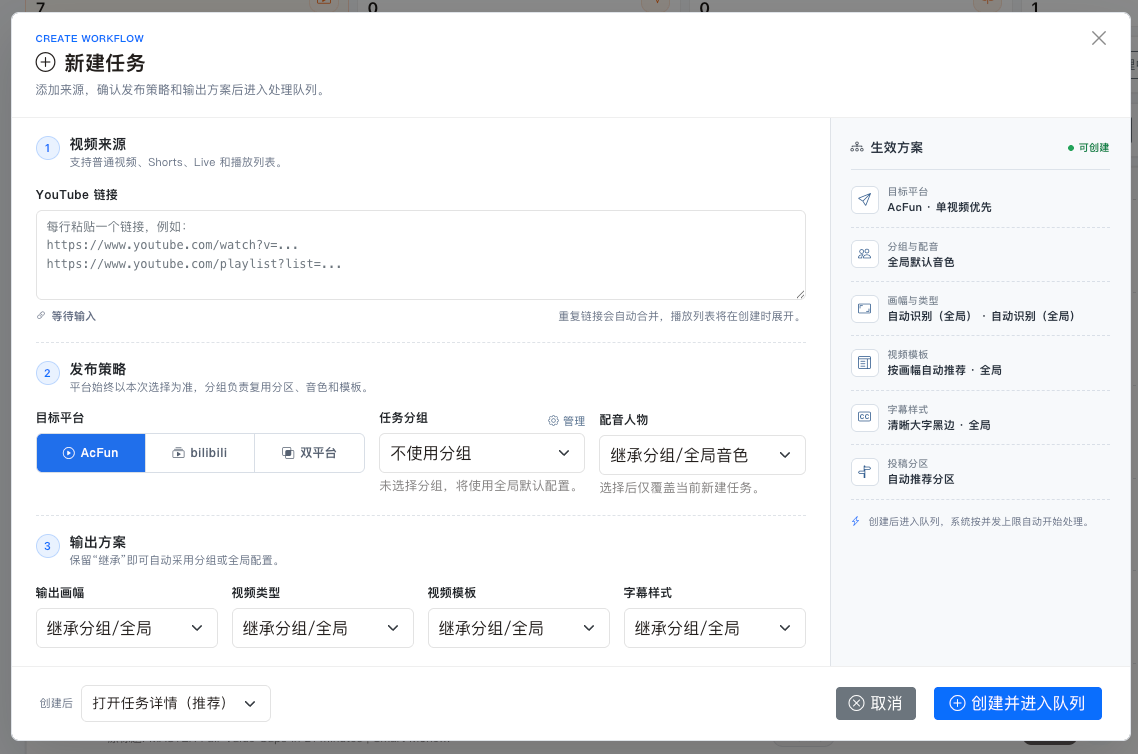Choose the 双平台 platform option
The width and height of the screenshot is (1138, 754).
click(309, 453)
